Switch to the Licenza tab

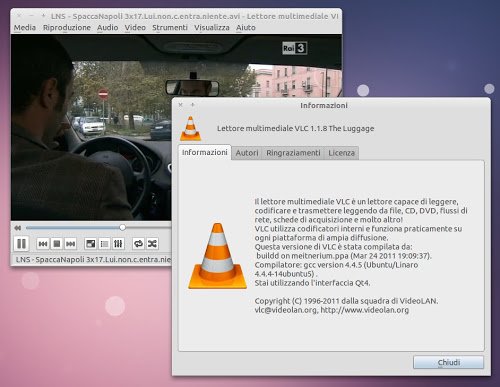pyautogui.click(x=342, y=153)
